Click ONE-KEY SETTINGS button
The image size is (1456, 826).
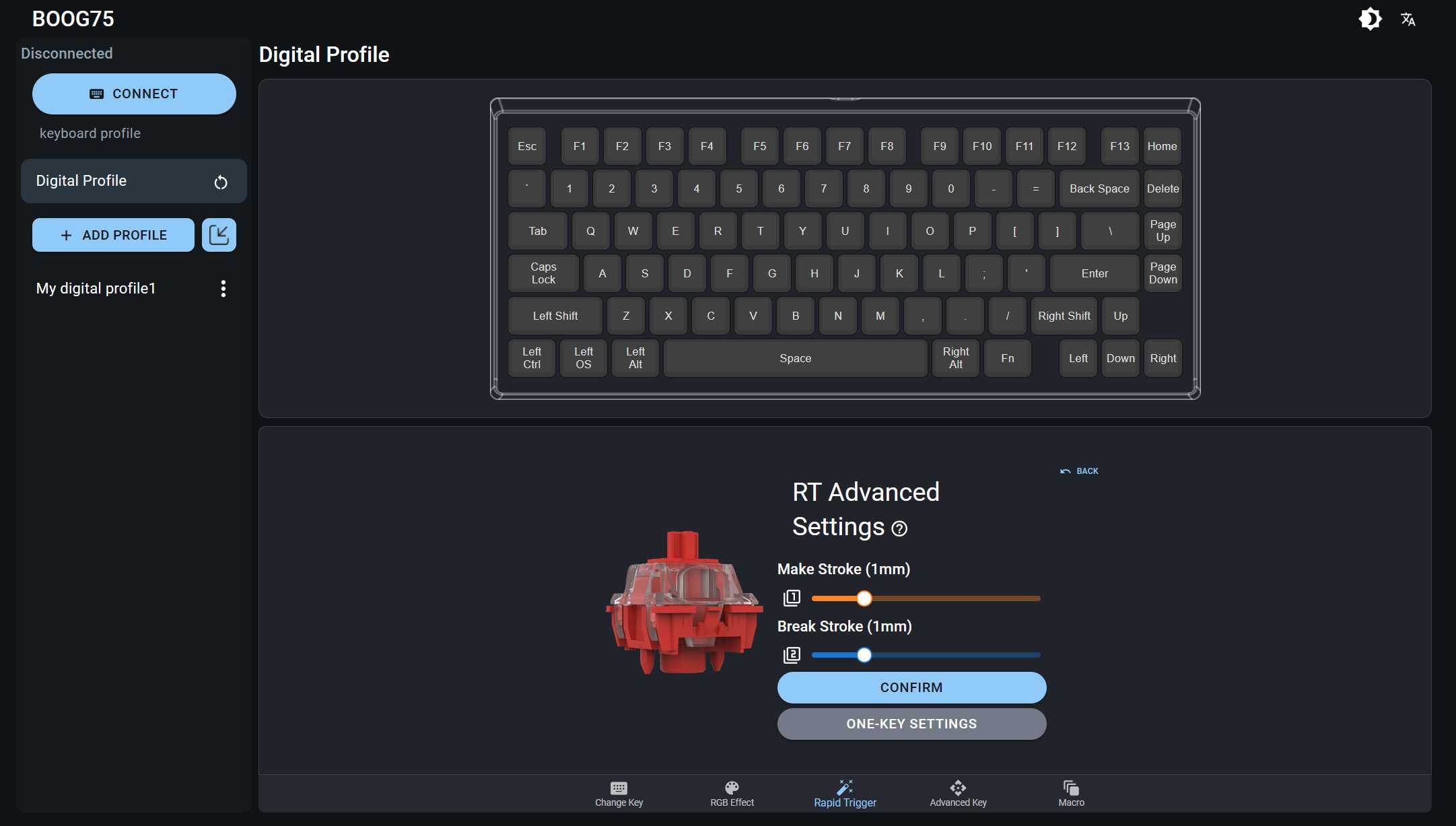pyautogui.click(x=912, y=723)
